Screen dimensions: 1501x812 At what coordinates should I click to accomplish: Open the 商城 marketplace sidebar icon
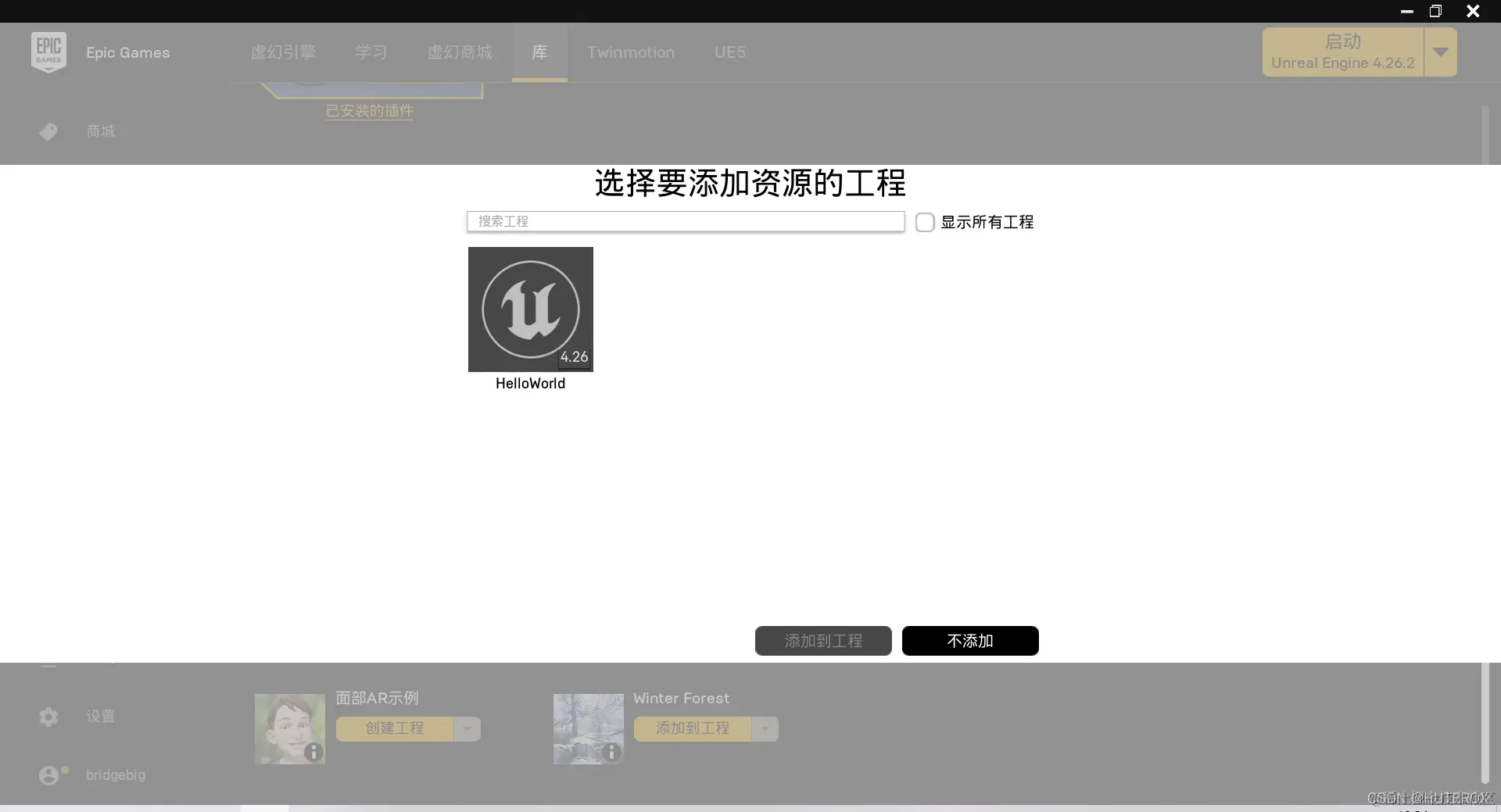[48, 131]
